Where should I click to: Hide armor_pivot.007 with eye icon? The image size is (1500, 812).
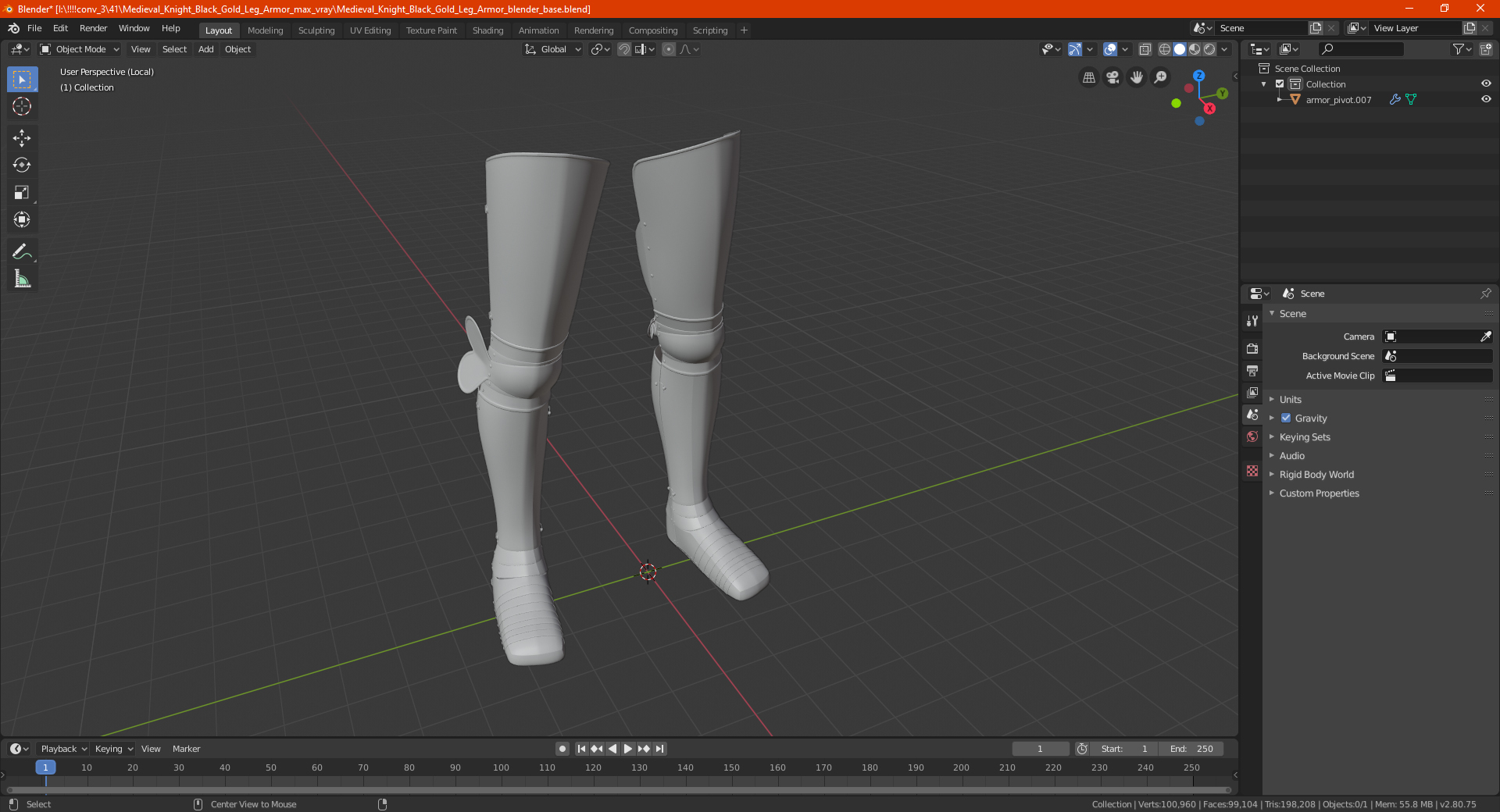(1486, 99)
